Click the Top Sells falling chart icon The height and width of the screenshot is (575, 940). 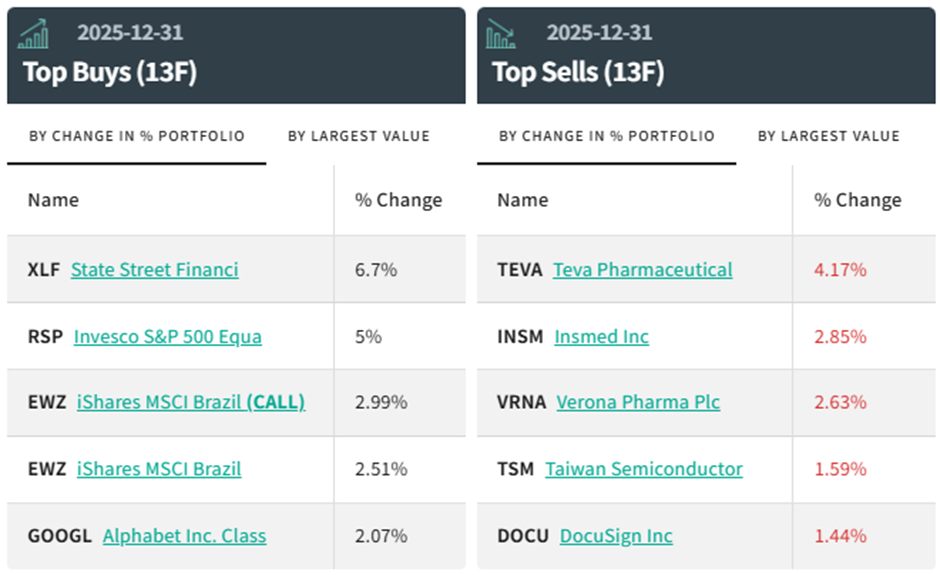coord(501,34)
